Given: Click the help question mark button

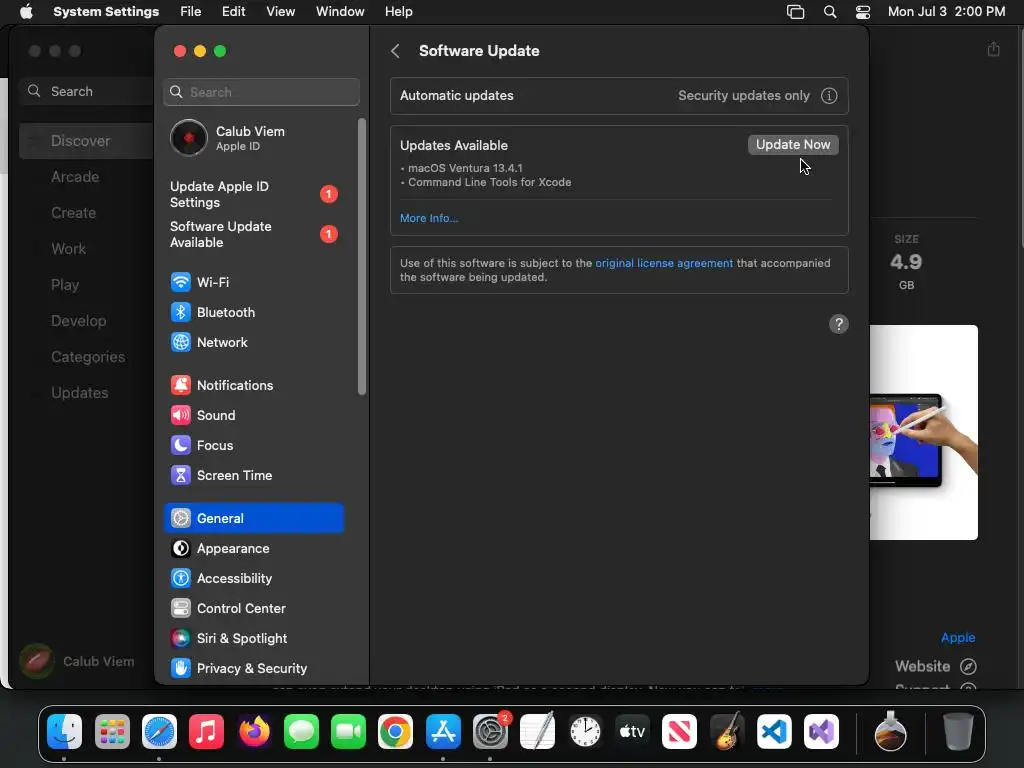Looking at the screenshot, I should (839, 324).
